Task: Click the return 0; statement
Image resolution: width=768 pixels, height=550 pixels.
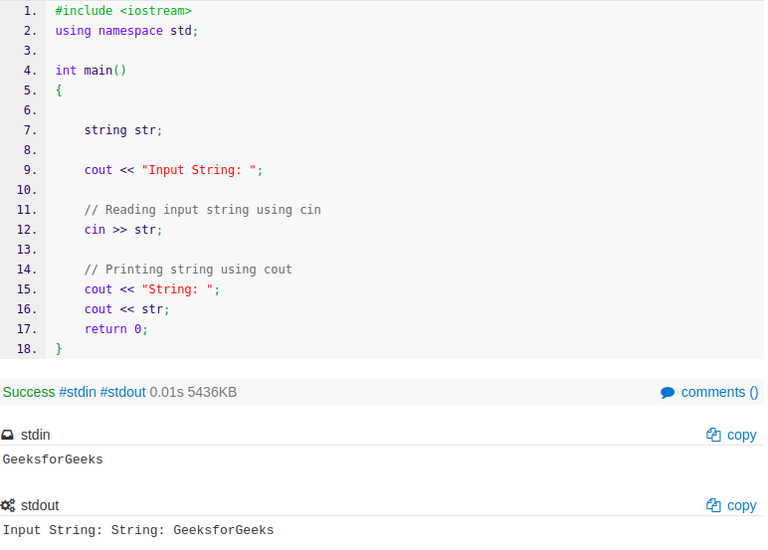Action: tap(116, 329)
